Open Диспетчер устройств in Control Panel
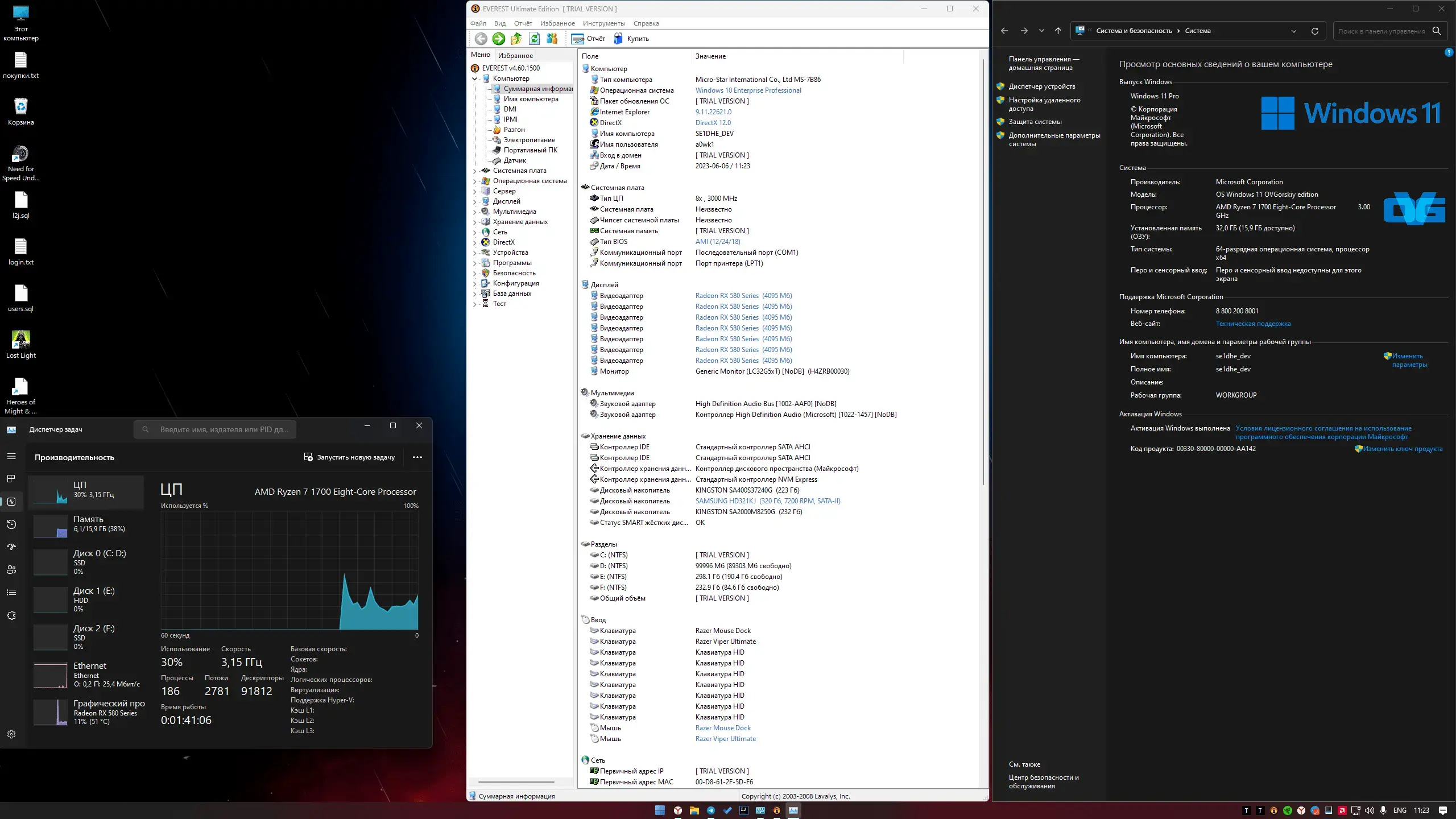The image size is (1456, 819). [x=1042, y=86]
